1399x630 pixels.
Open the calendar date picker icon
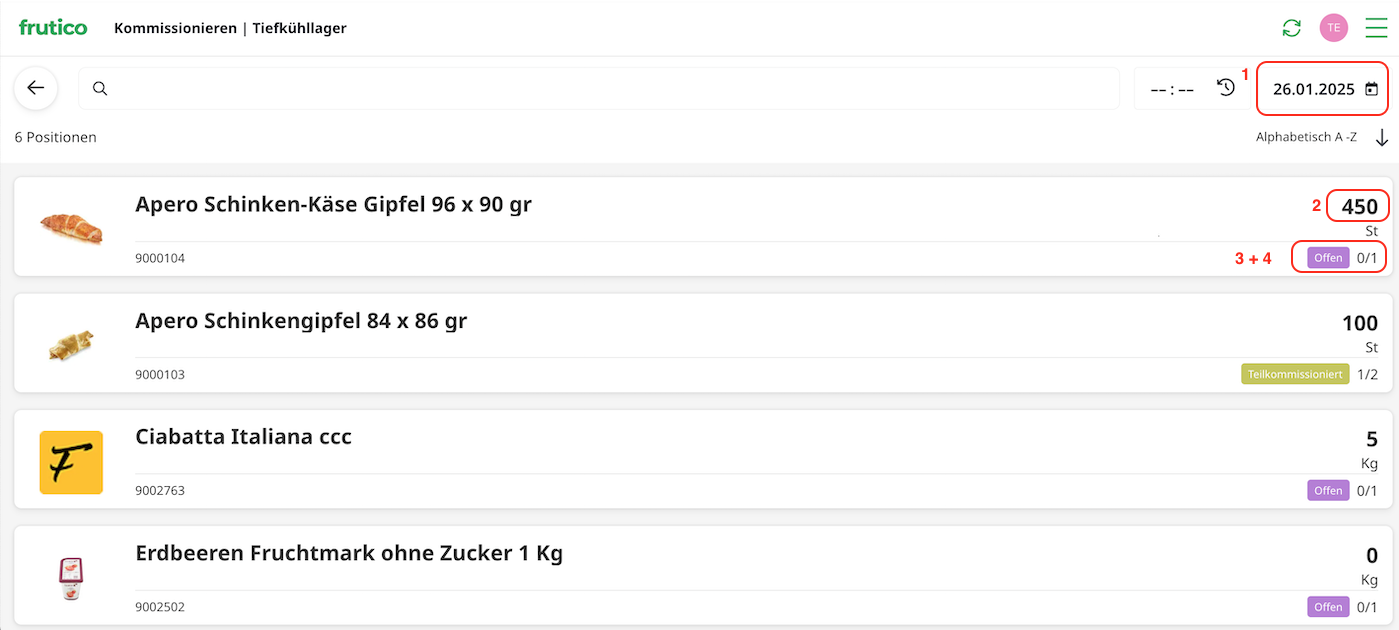(1371, 89)
